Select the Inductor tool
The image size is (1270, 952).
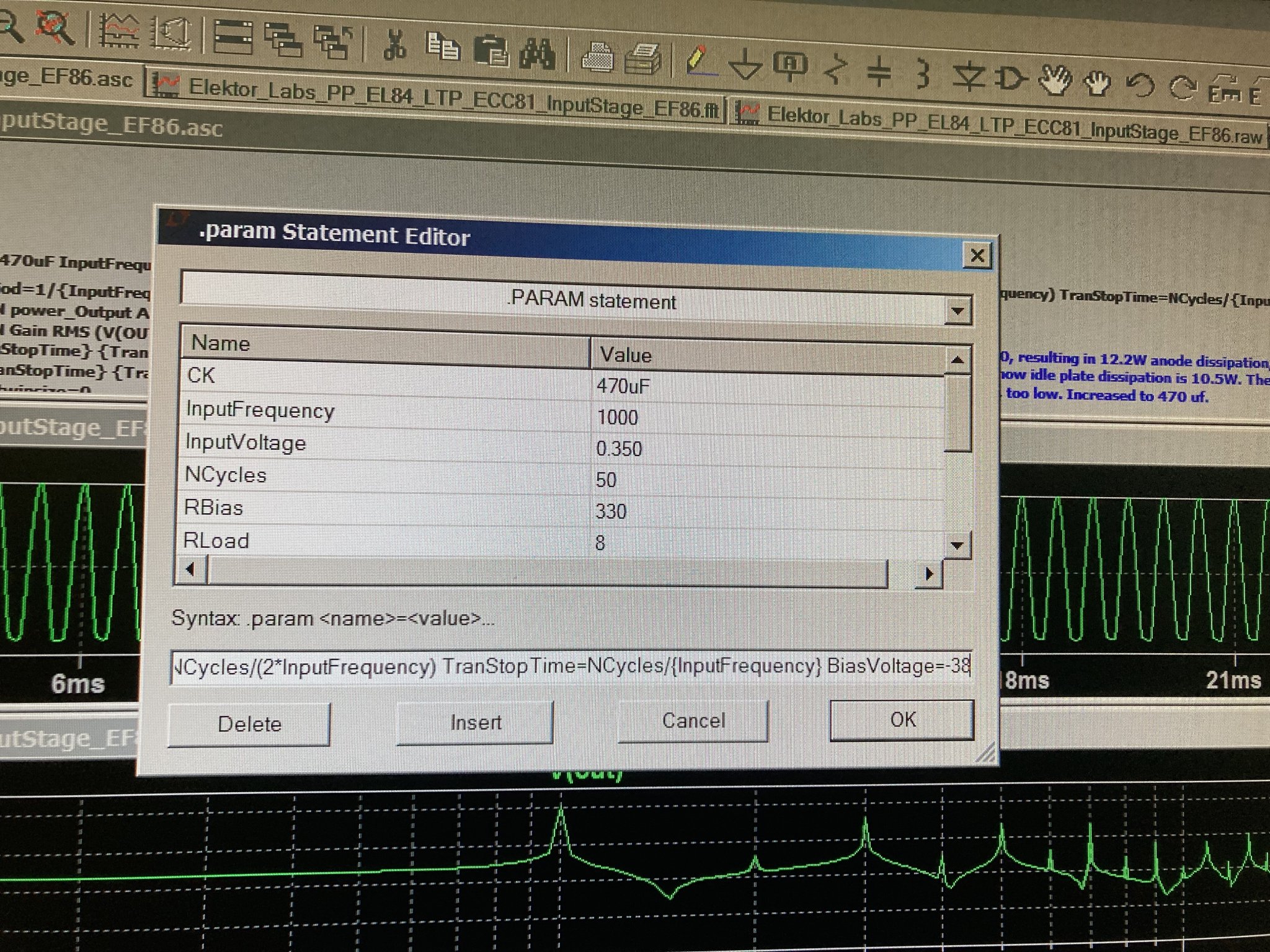pos(923,74)
